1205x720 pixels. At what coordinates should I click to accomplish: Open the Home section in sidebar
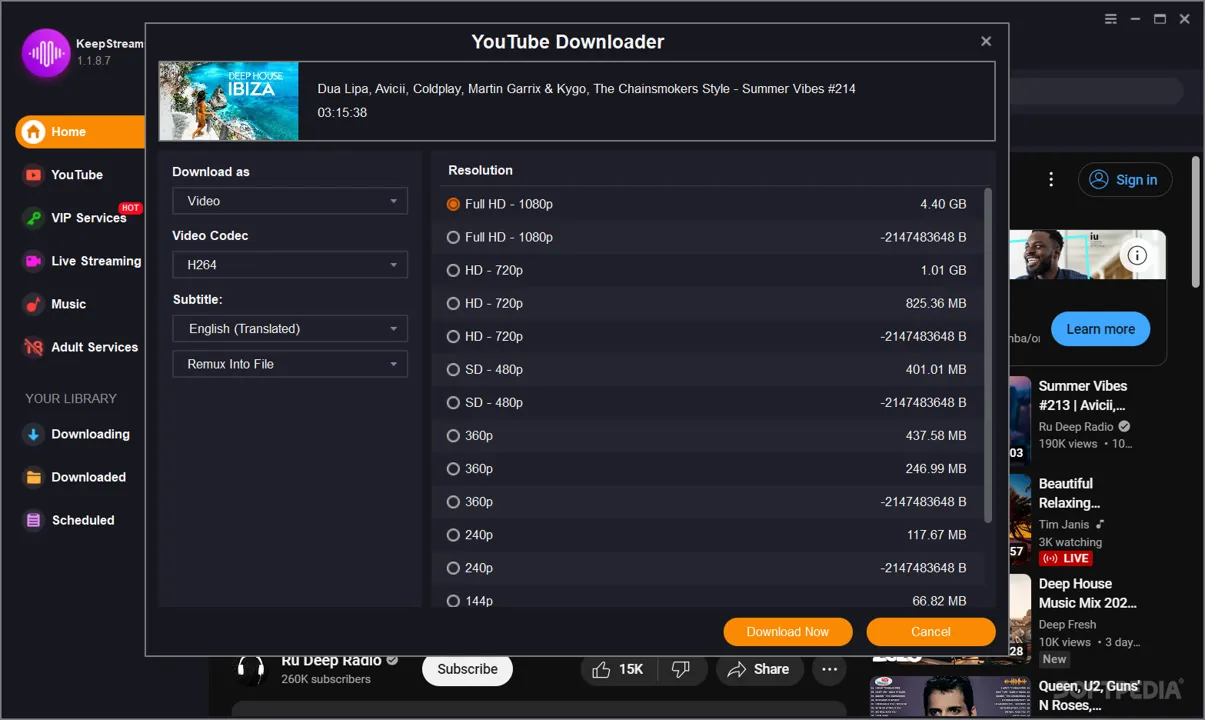[80, 132]
